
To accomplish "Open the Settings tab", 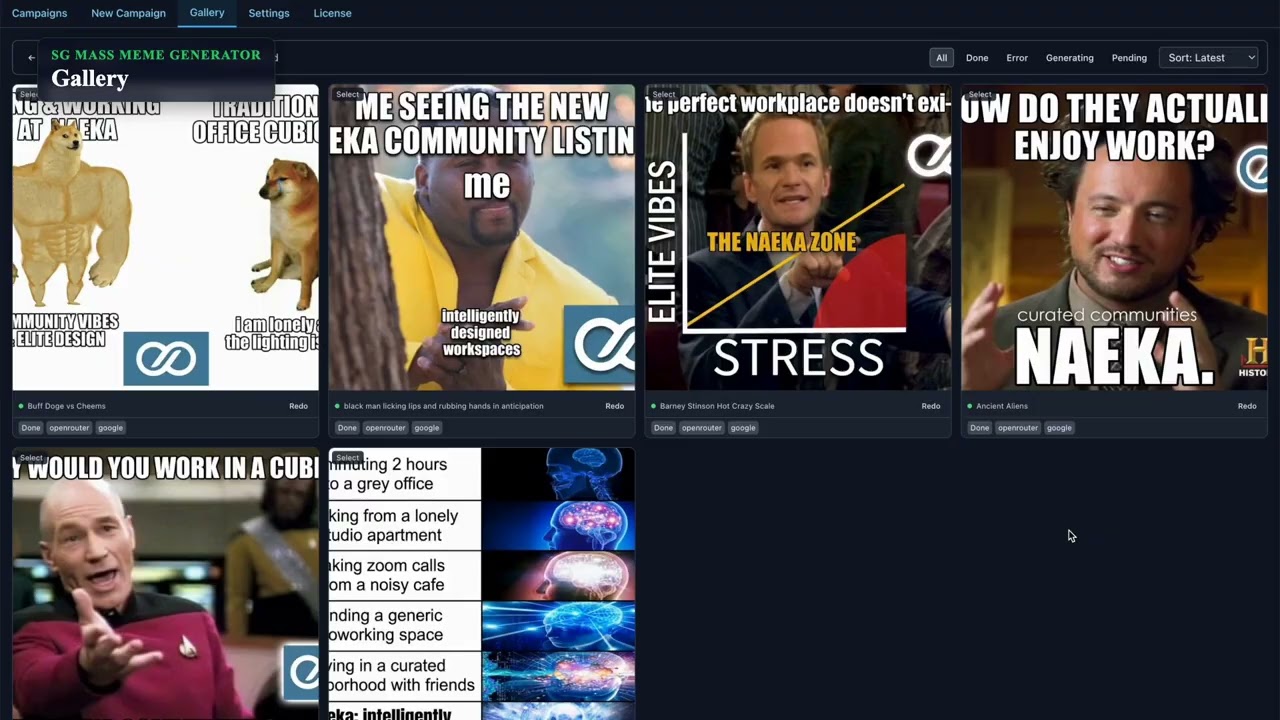I will pos(269,13).
